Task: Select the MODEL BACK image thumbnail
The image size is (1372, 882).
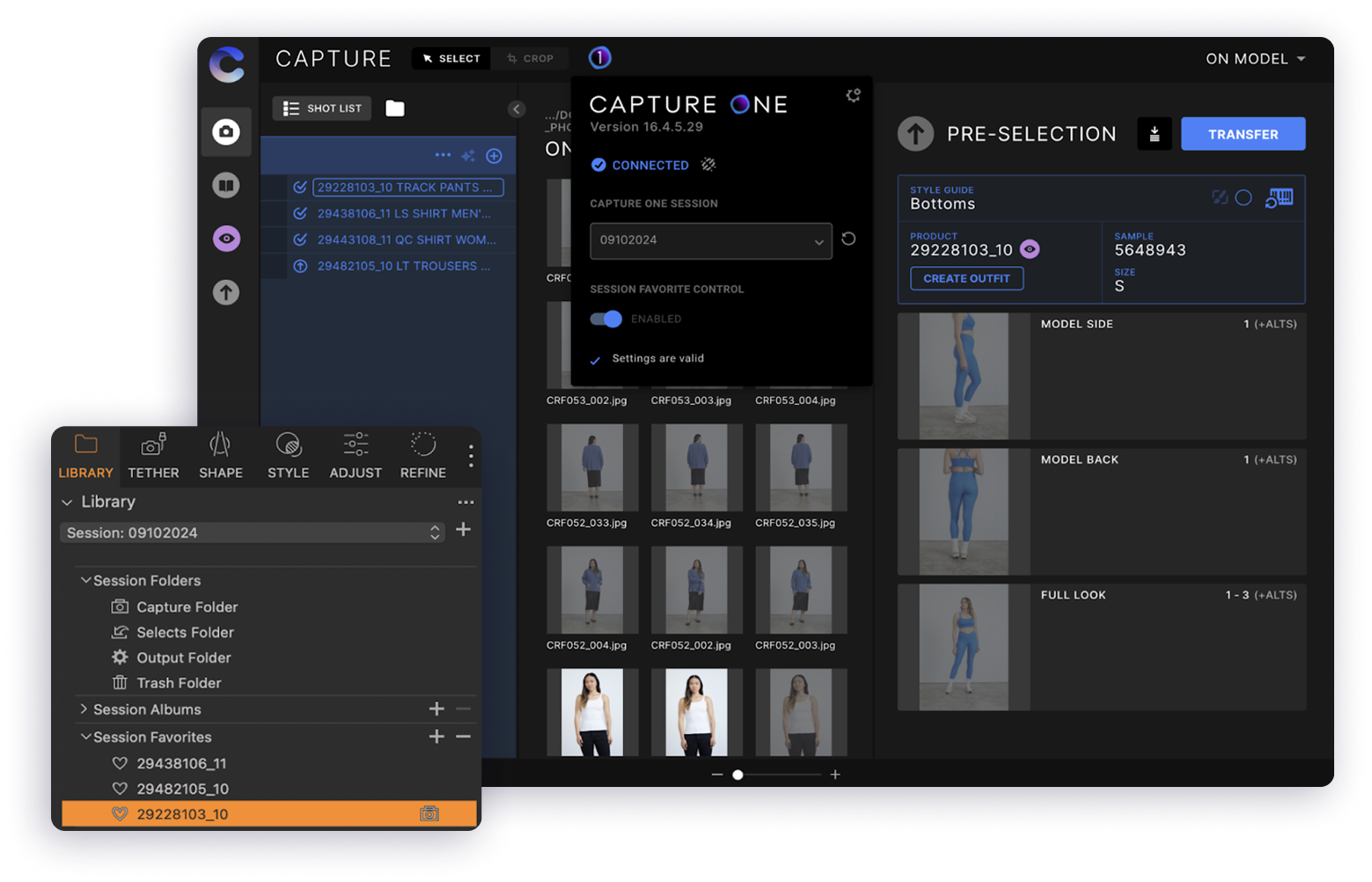Action: [x=964, y=511]
